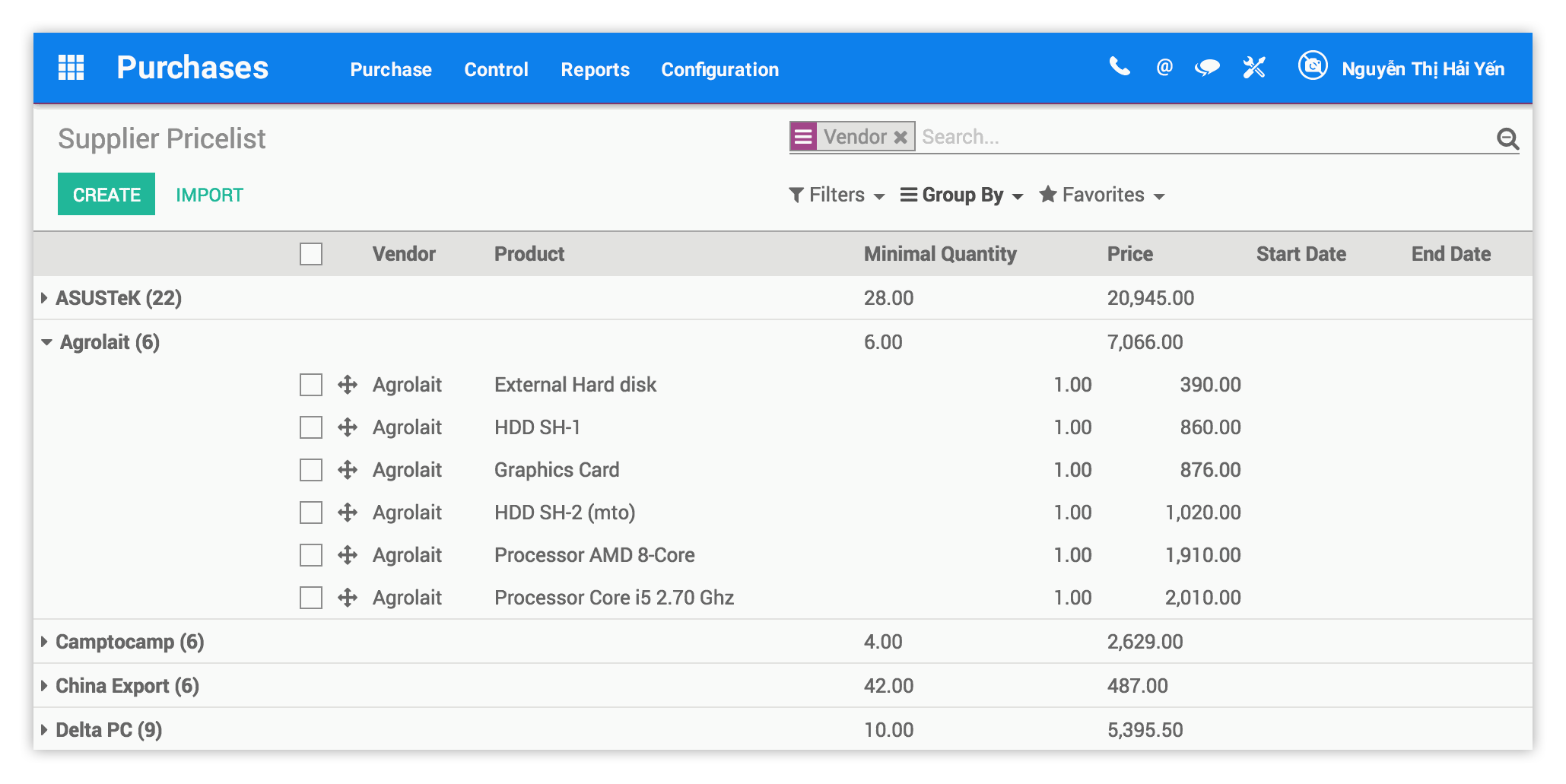Click the CREATE button
Image resolution: width=1566 pixels, height=784 pixels.
pos(106,194)
